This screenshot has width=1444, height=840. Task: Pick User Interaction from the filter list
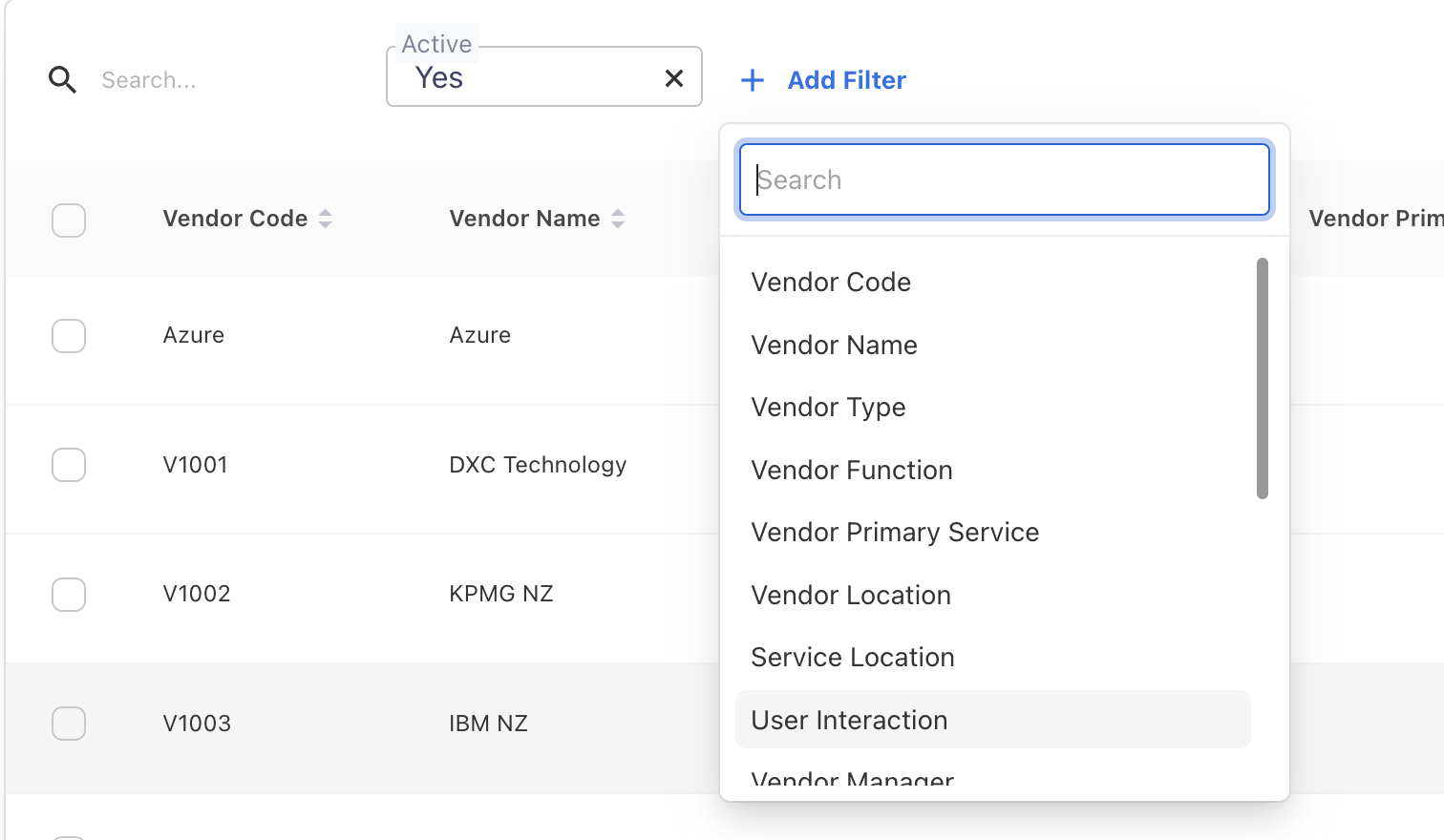point(849,721)
